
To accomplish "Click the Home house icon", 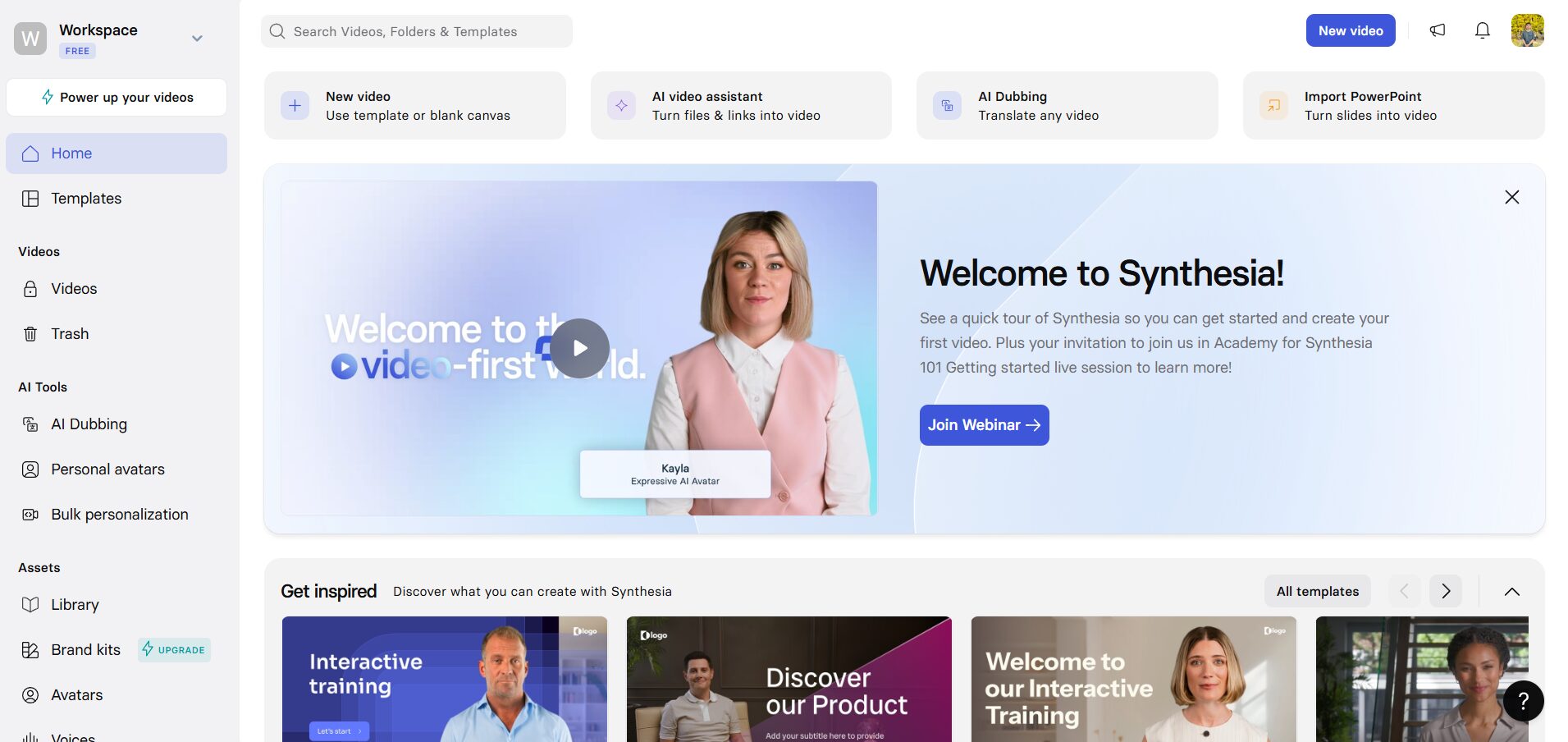I will click(30, 153).
